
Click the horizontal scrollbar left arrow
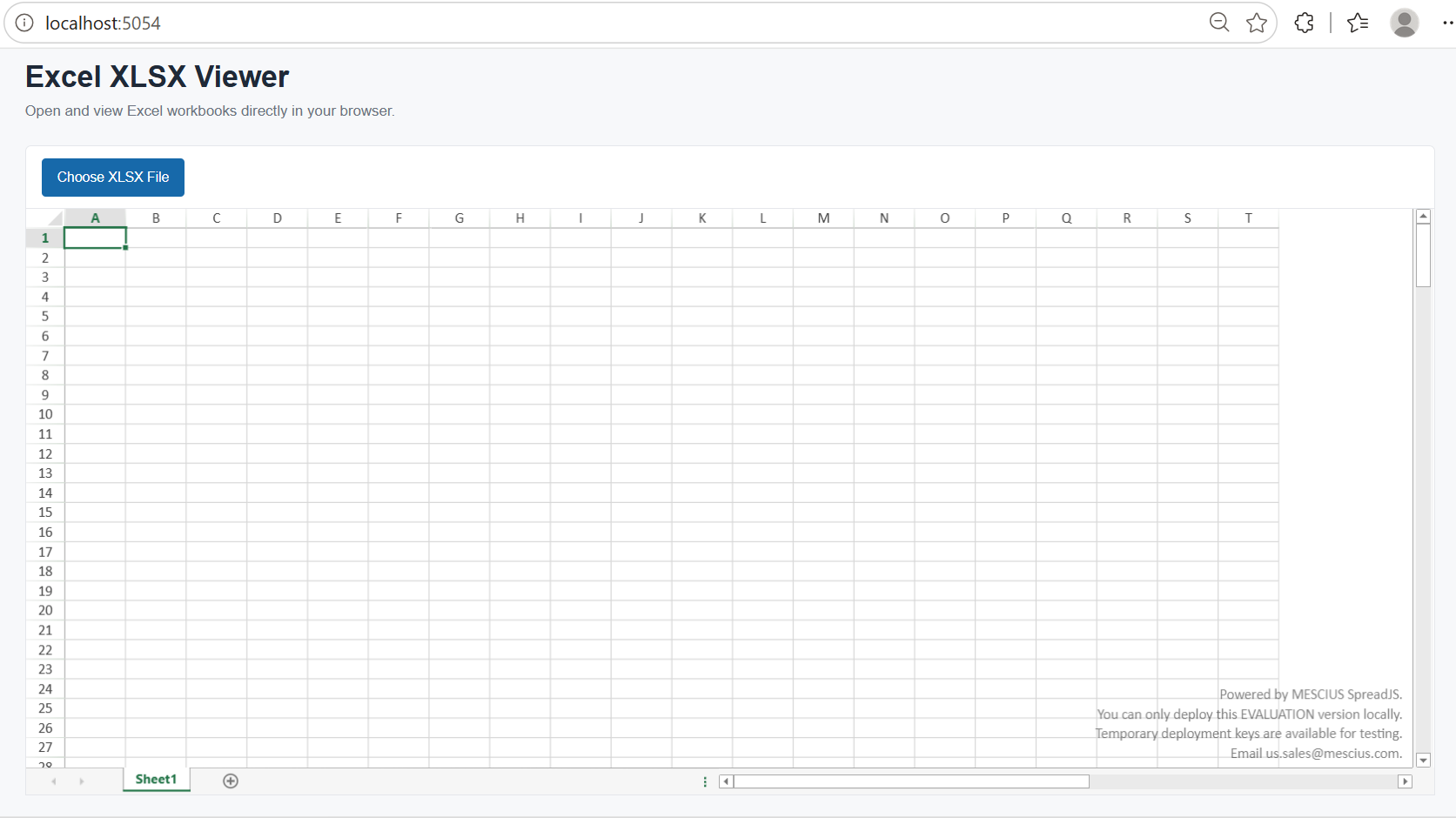(727, 781)
